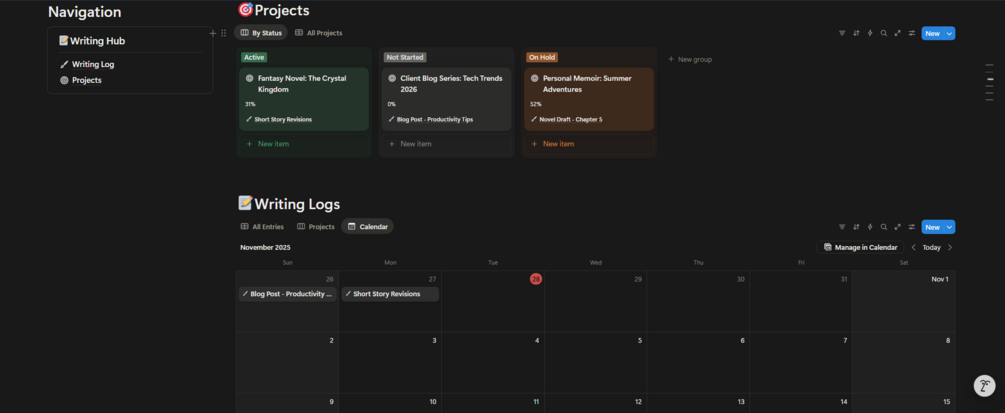Open the Writing Log navigation link

click(92, 64)
